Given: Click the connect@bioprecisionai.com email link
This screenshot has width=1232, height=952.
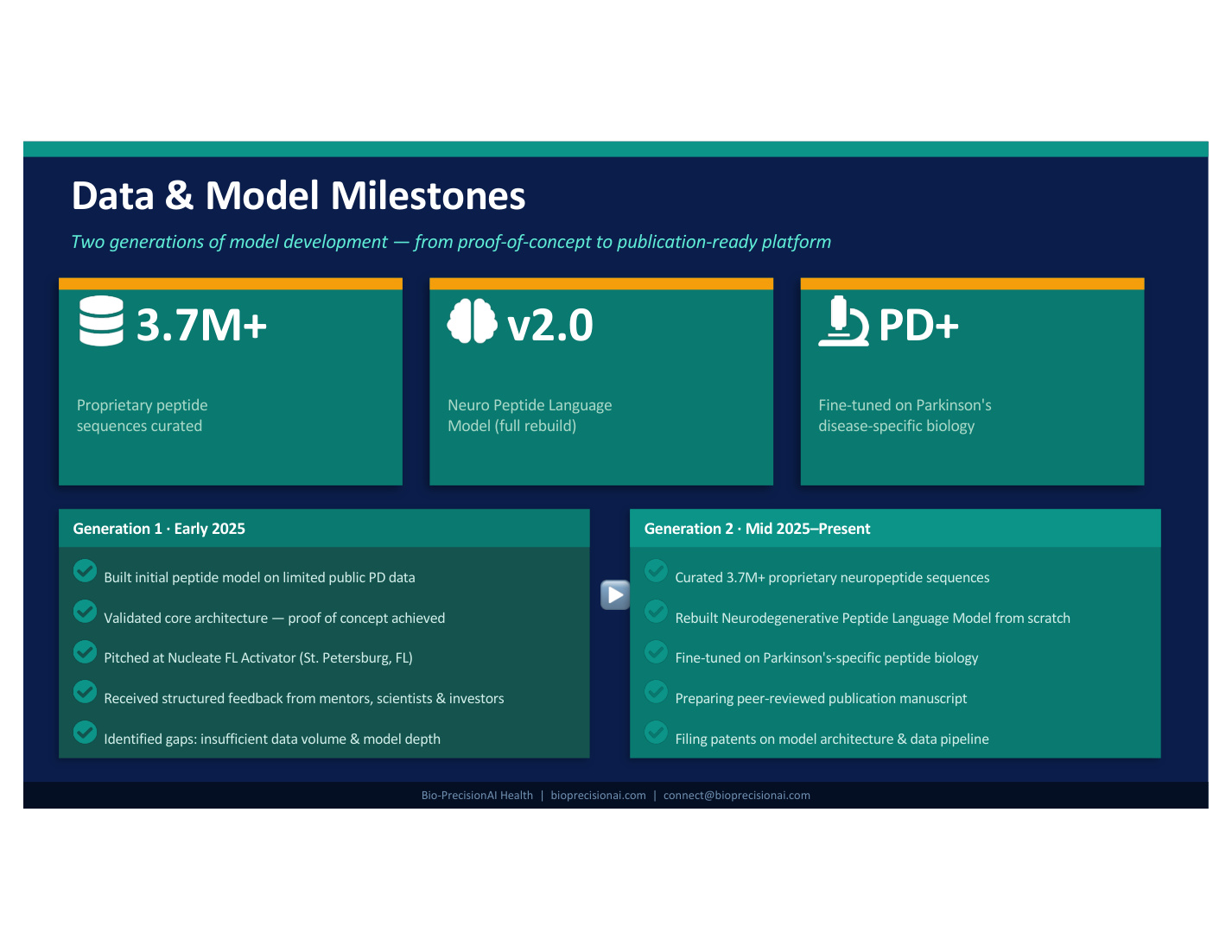Looking at the screenshot, I should (x=736, y=796).
